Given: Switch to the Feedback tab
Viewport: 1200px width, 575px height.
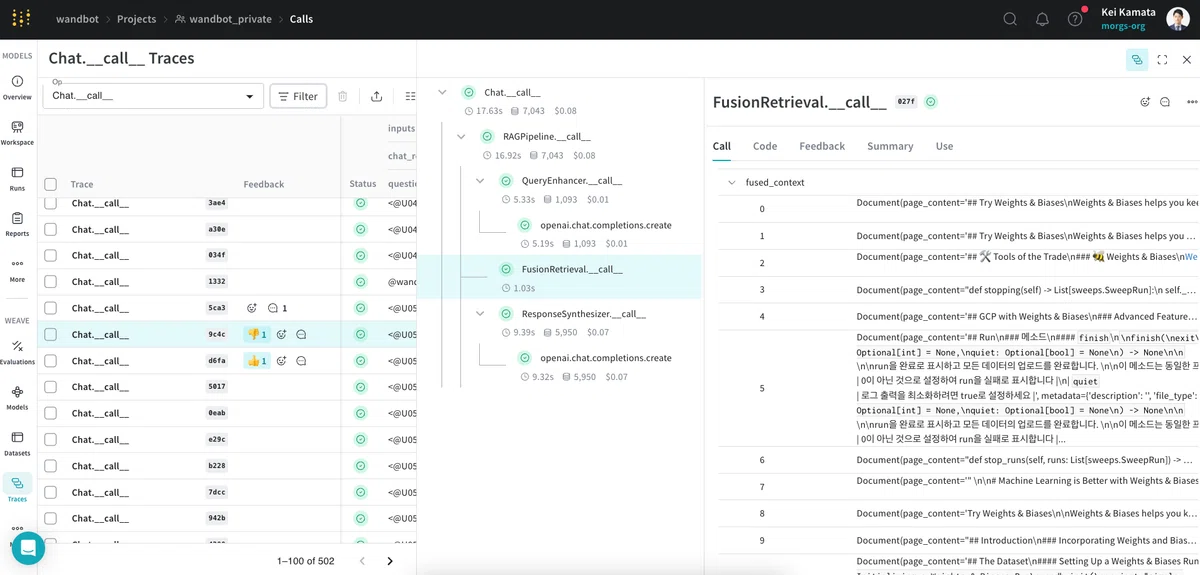Looking at the screenshot, I should [822, 146].
